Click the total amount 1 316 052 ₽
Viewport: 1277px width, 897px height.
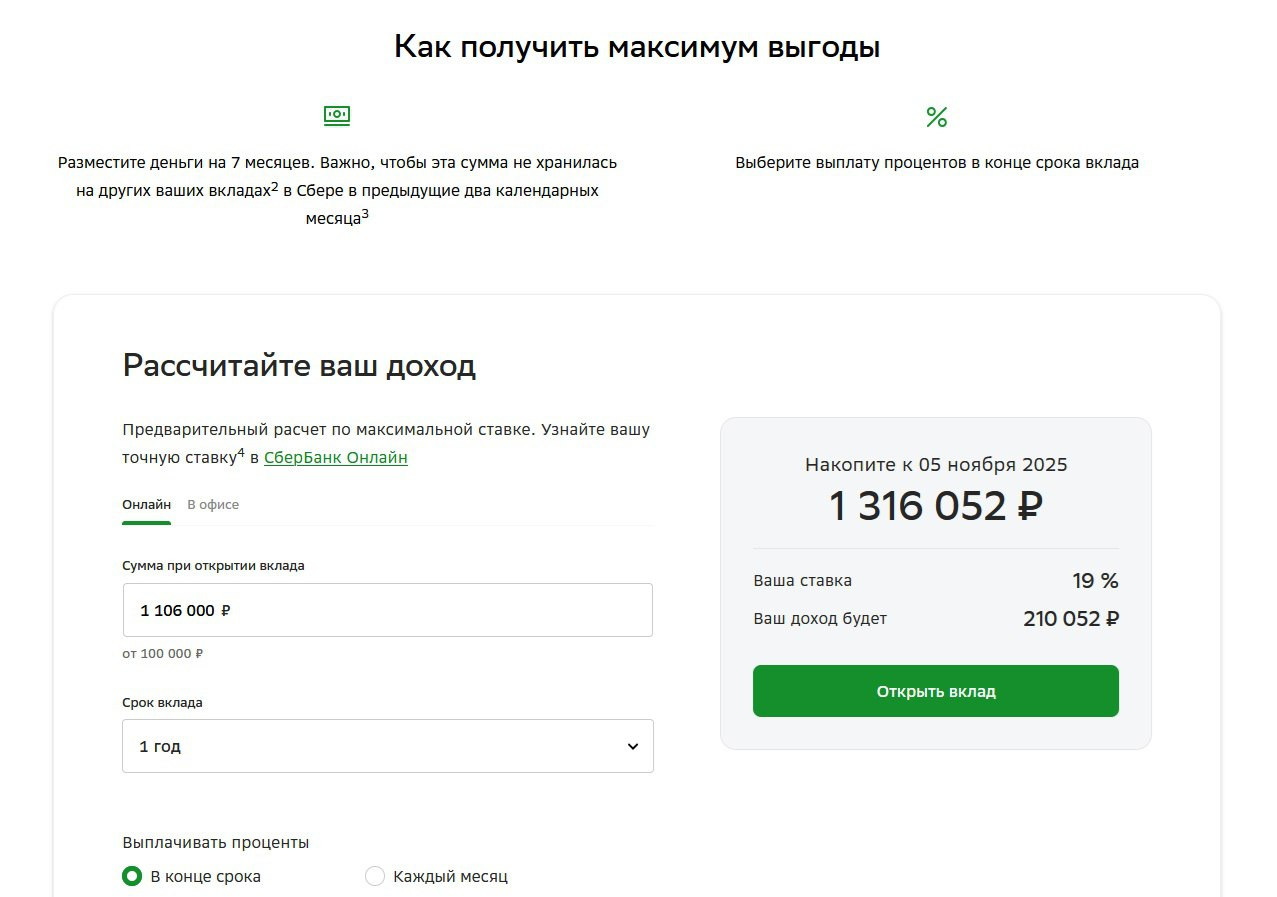point(935,506)
